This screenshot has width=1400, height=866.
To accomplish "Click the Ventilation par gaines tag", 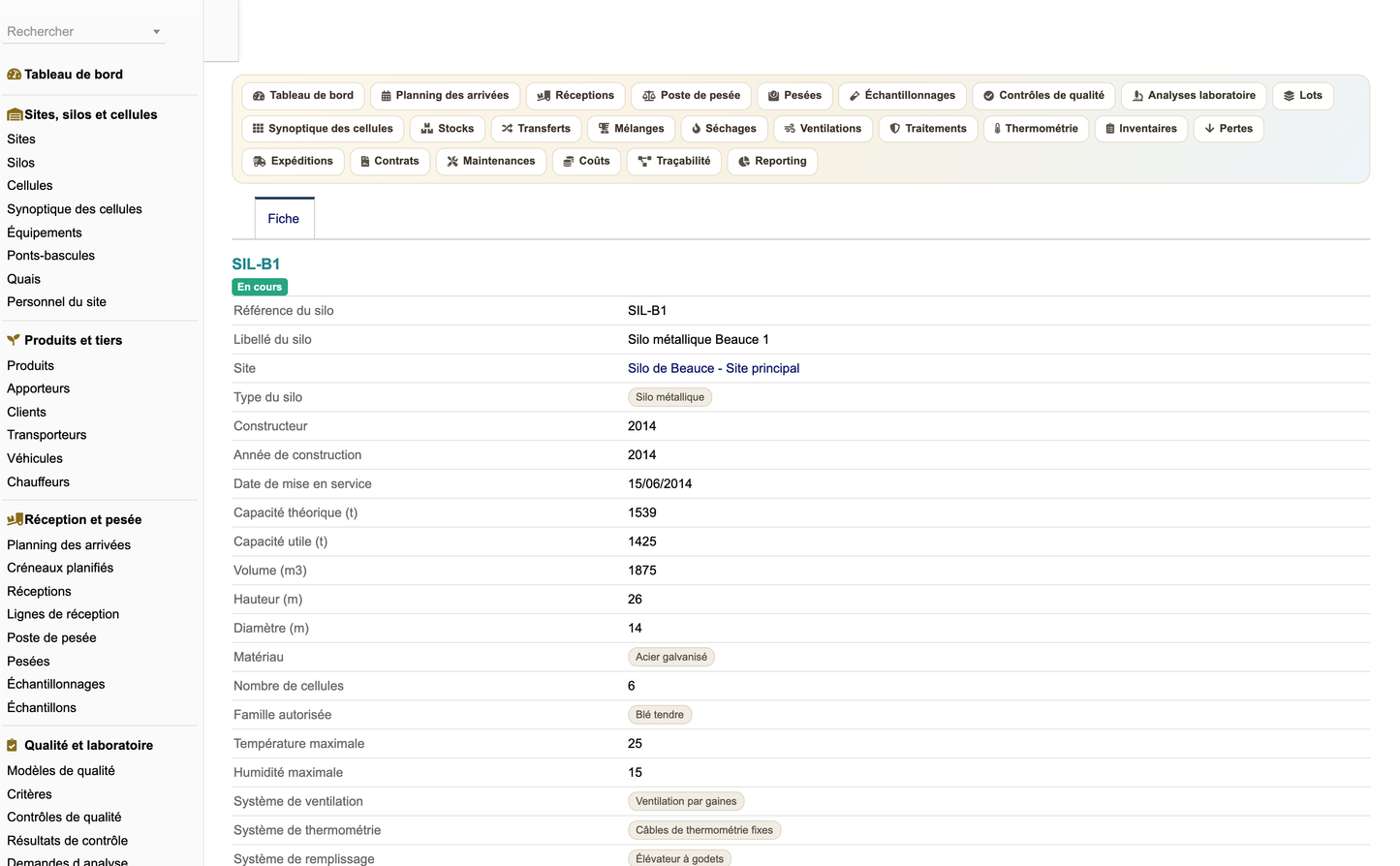I will 686,801.
